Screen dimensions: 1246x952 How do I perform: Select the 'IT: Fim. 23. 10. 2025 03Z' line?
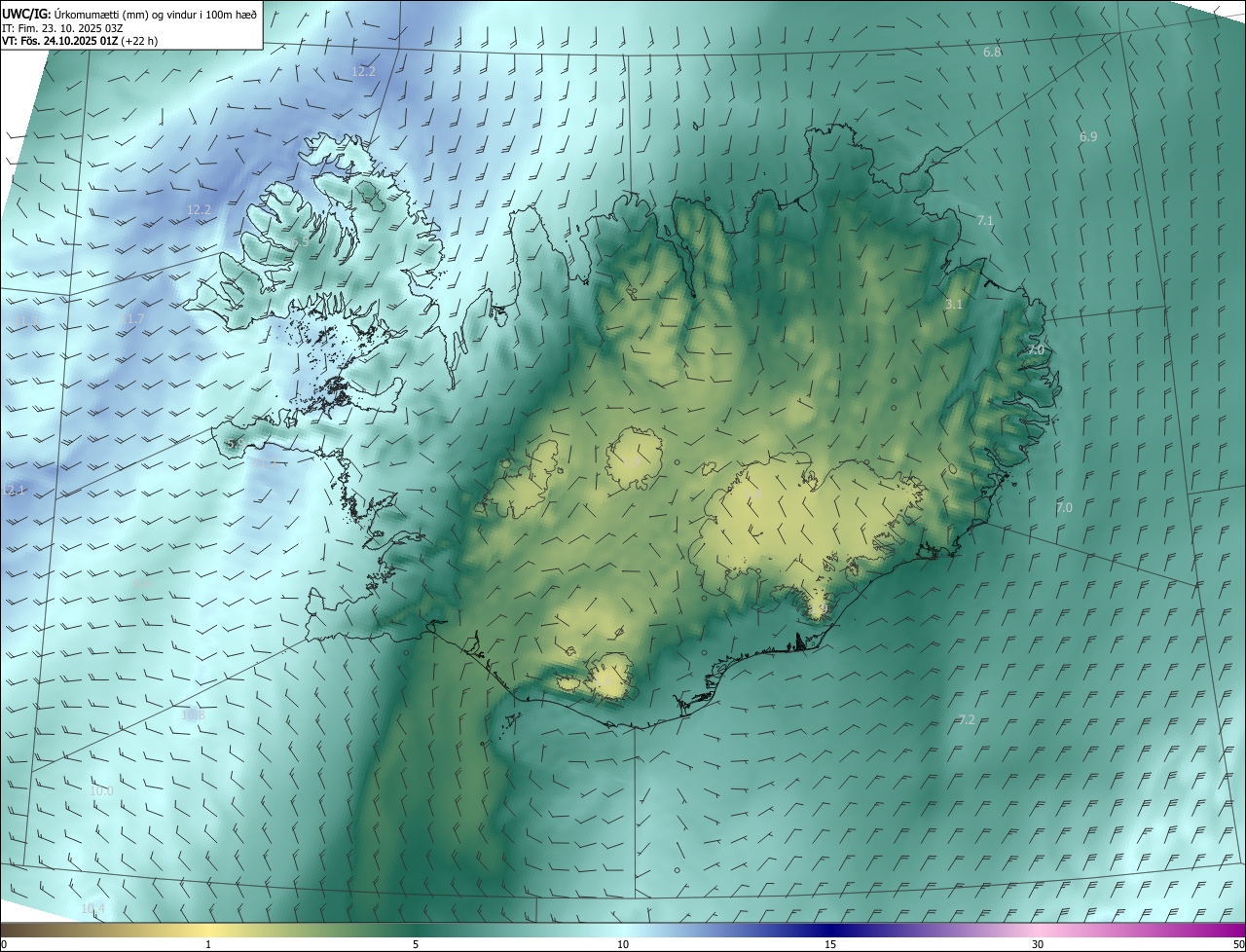click(62, 28)
